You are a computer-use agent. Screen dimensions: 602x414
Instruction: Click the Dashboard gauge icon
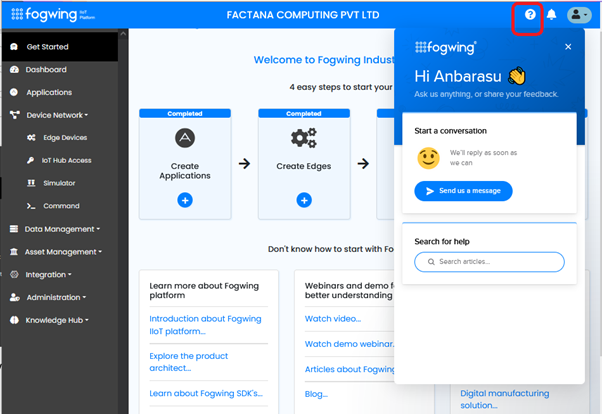coord(14,70)
